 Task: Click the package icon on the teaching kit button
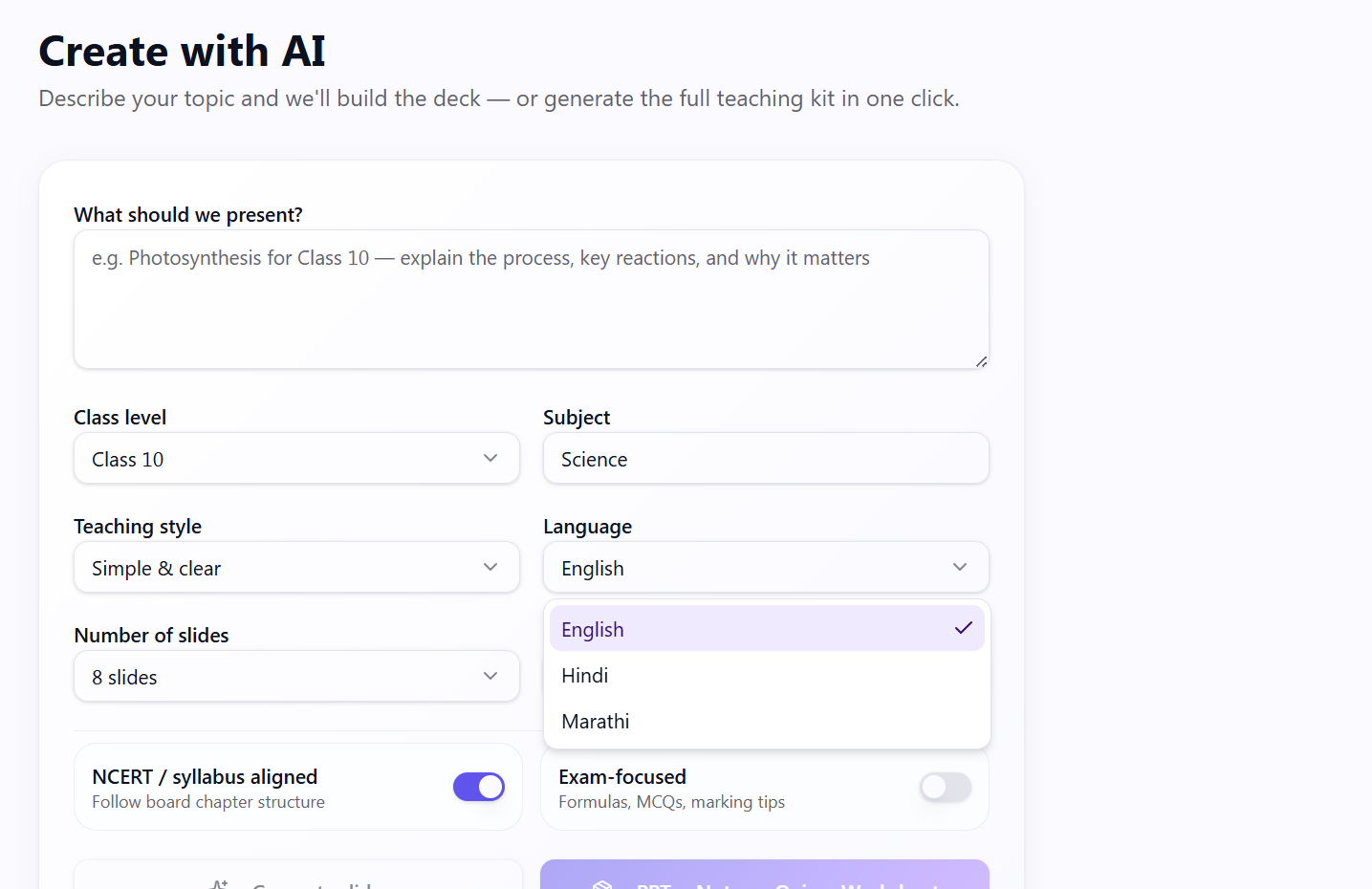pyautogui.click(x=600, y=884)
